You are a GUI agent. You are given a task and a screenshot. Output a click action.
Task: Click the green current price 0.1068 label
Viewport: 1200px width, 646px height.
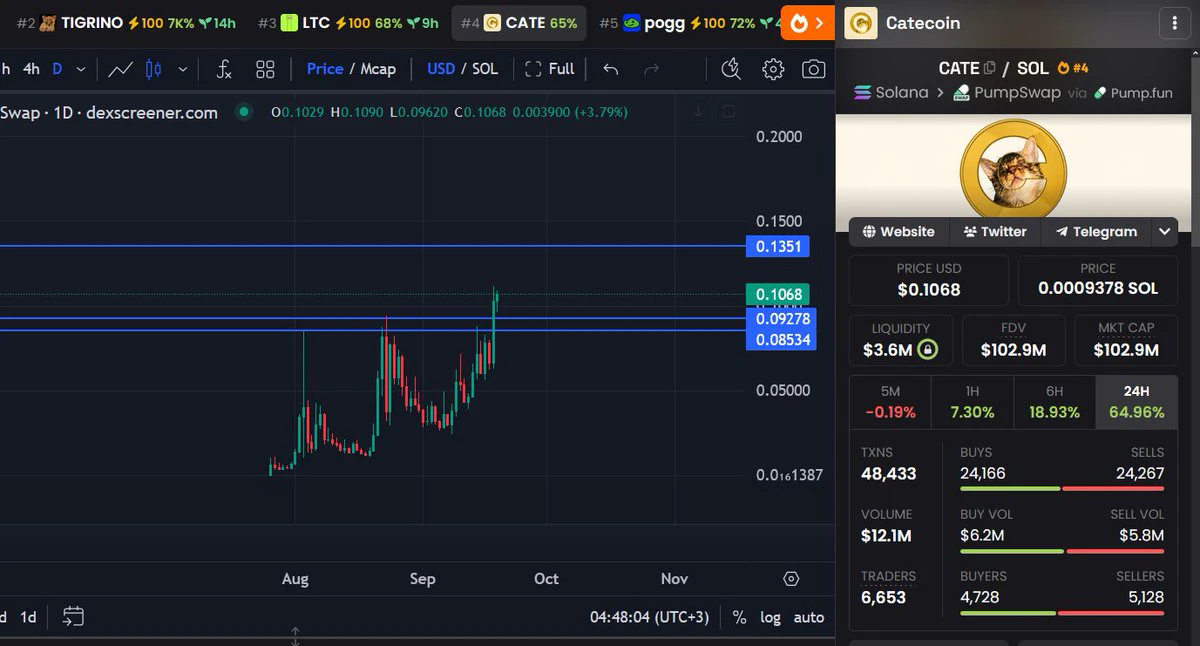(x=778, y=294)
